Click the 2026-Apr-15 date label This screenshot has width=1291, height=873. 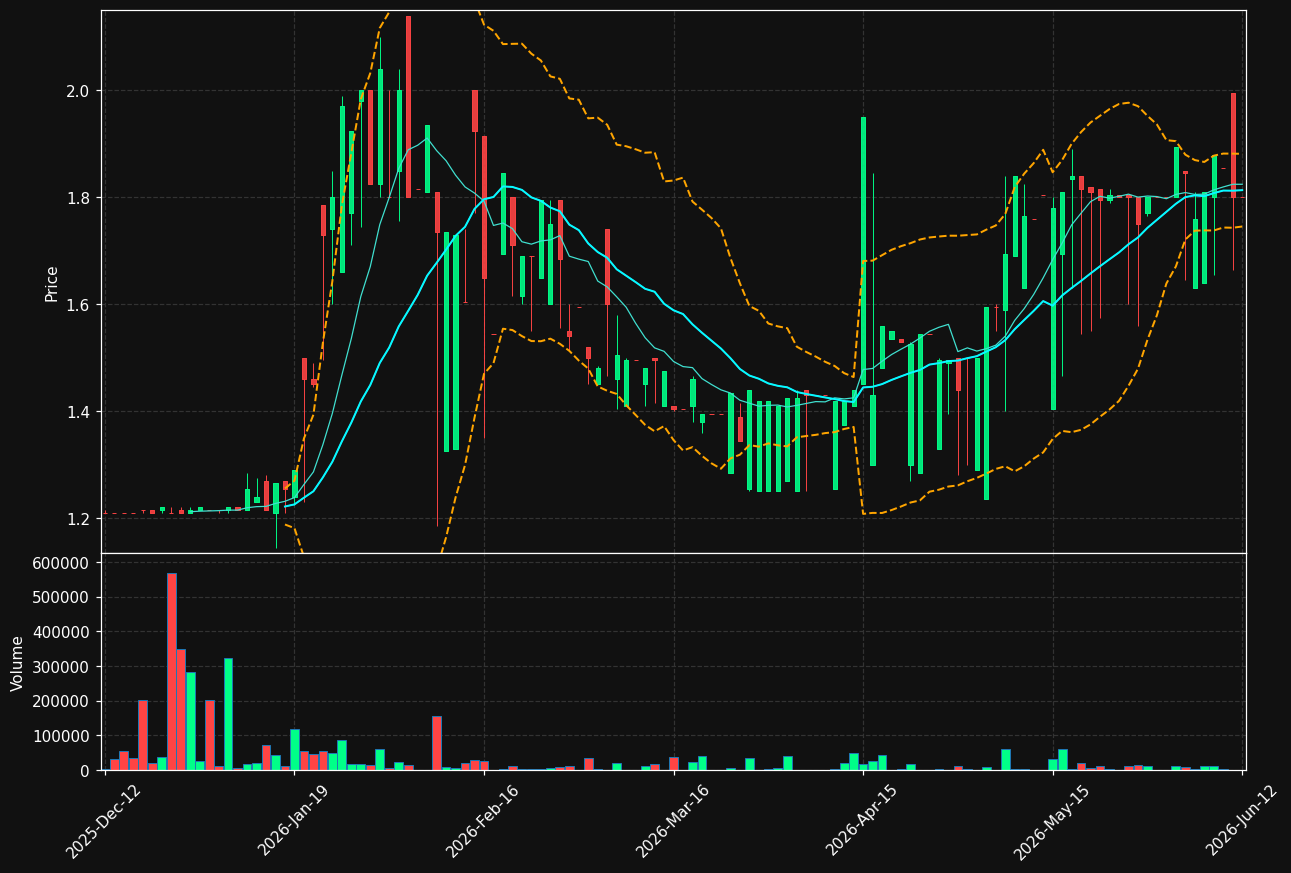862,821
